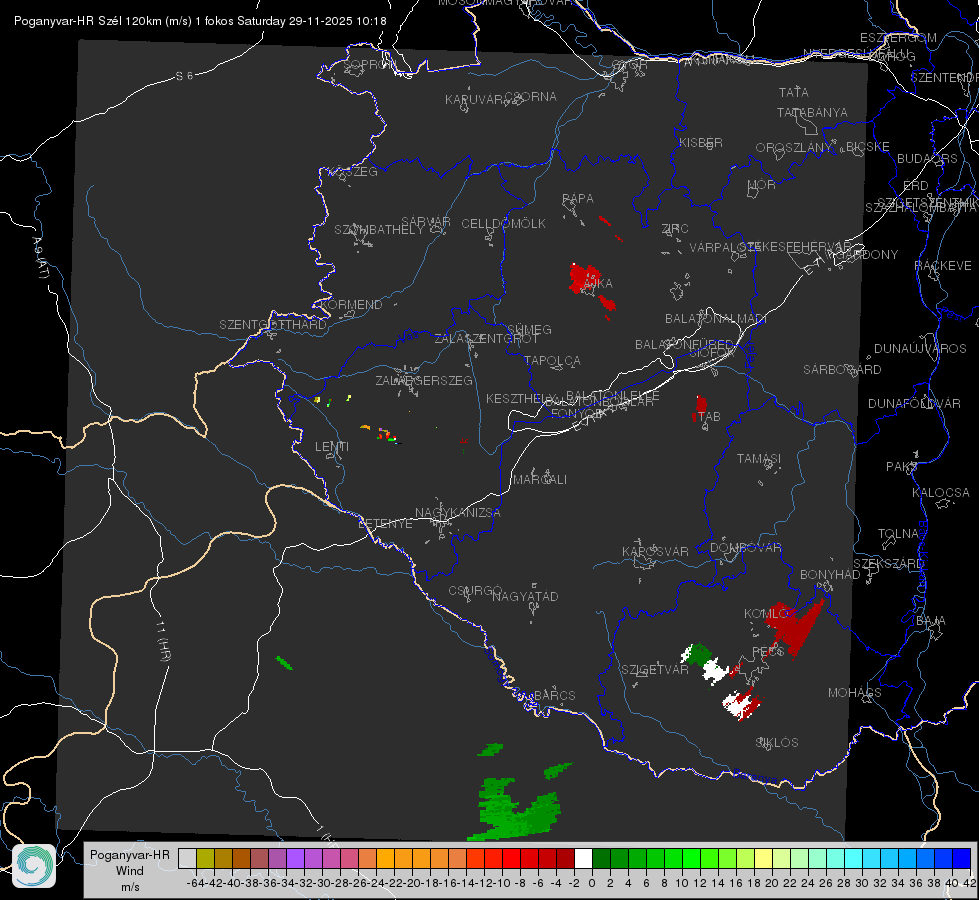
Task: Click the SZOMBATHELY city label
Action: click(x=379, y=230)
